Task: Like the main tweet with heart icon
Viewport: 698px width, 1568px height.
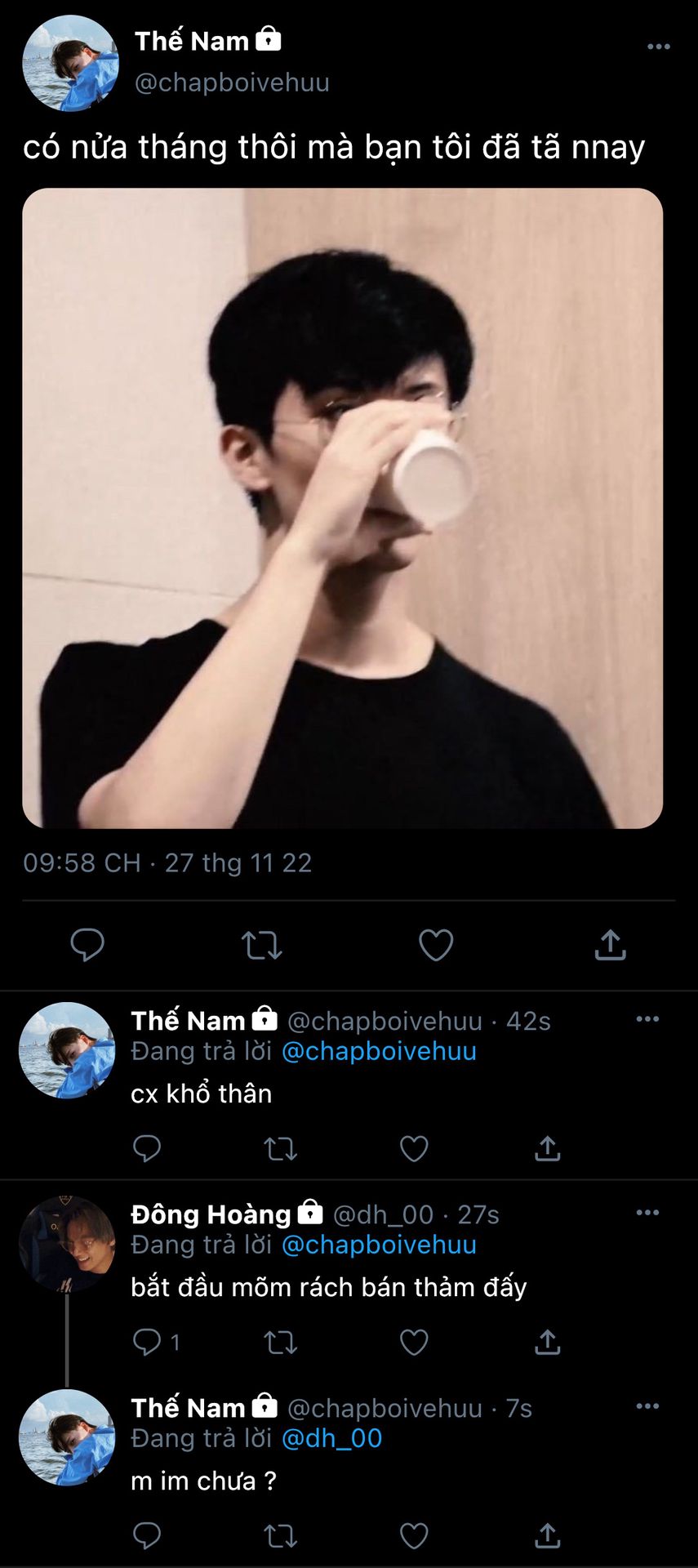Action: pos(436,945)
